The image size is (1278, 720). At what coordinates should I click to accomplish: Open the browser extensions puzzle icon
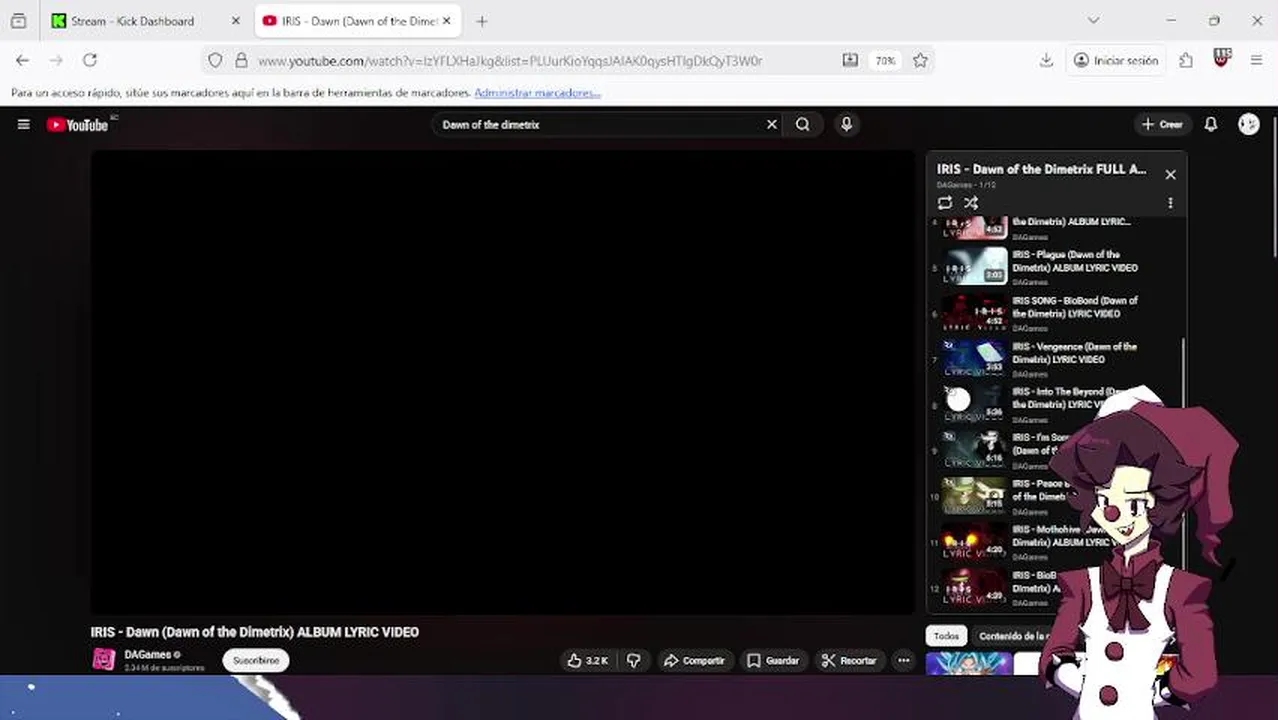point(1186,61)
